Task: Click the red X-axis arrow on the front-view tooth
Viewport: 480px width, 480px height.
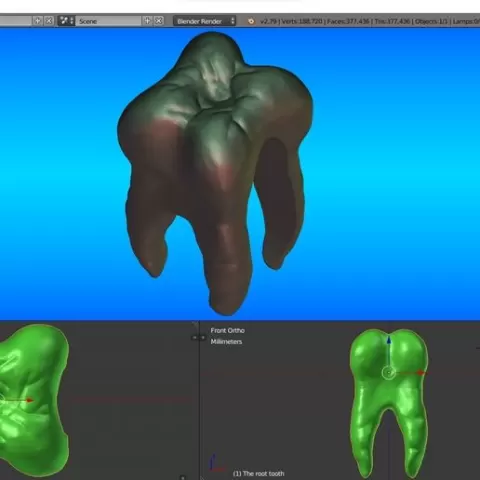Action: tap(421, 373)
